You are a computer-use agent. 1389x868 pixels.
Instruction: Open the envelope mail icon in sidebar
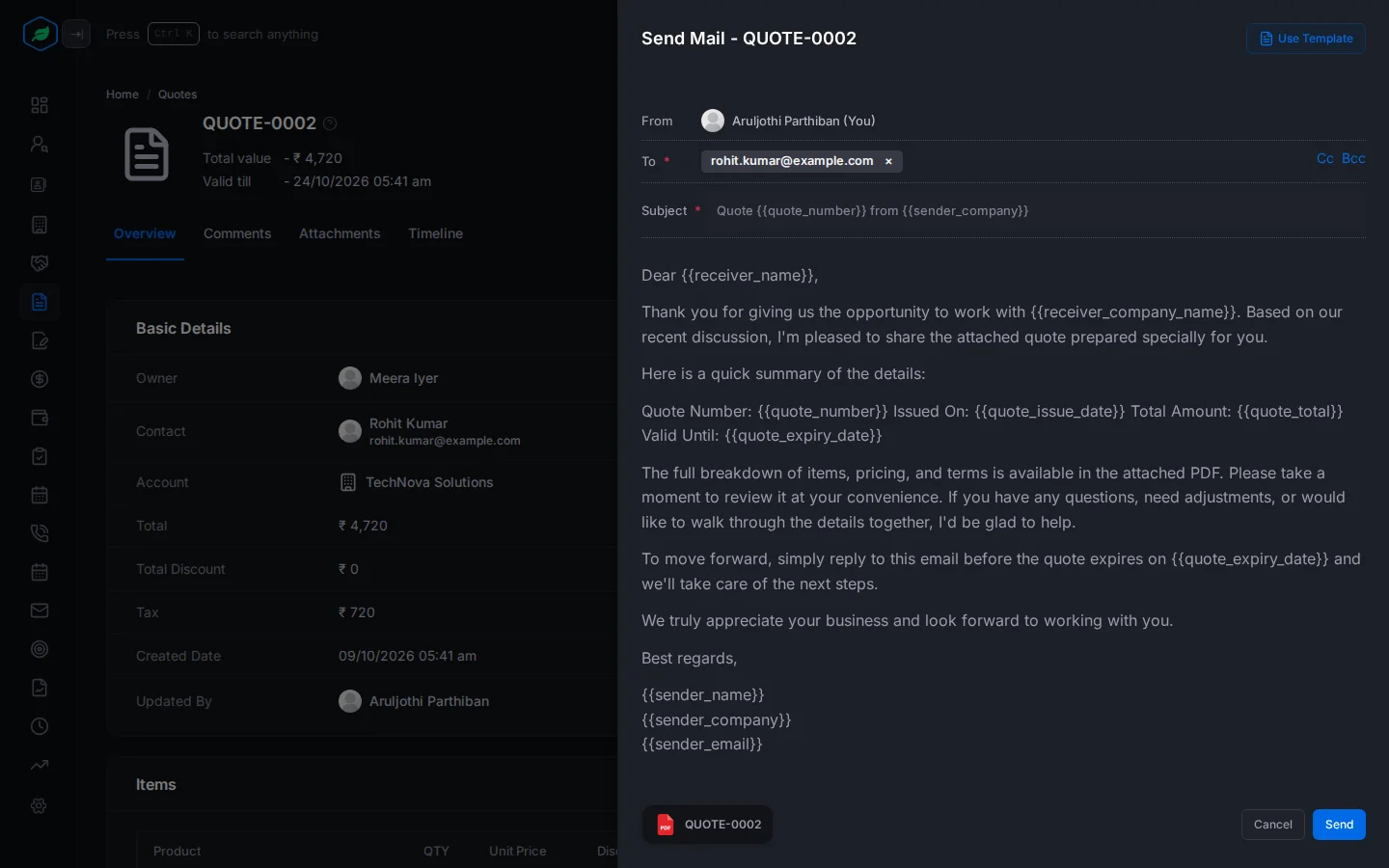(40, 610)
